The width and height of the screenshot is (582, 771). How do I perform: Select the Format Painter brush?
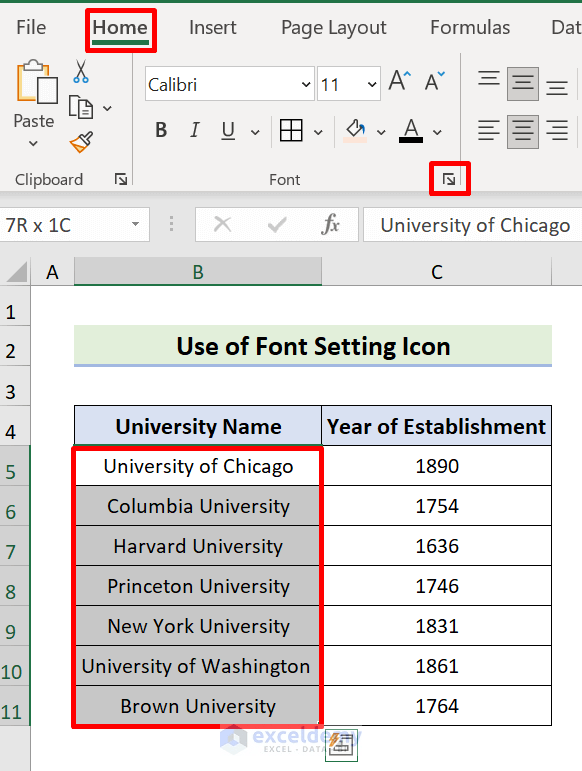coord(82,143)
